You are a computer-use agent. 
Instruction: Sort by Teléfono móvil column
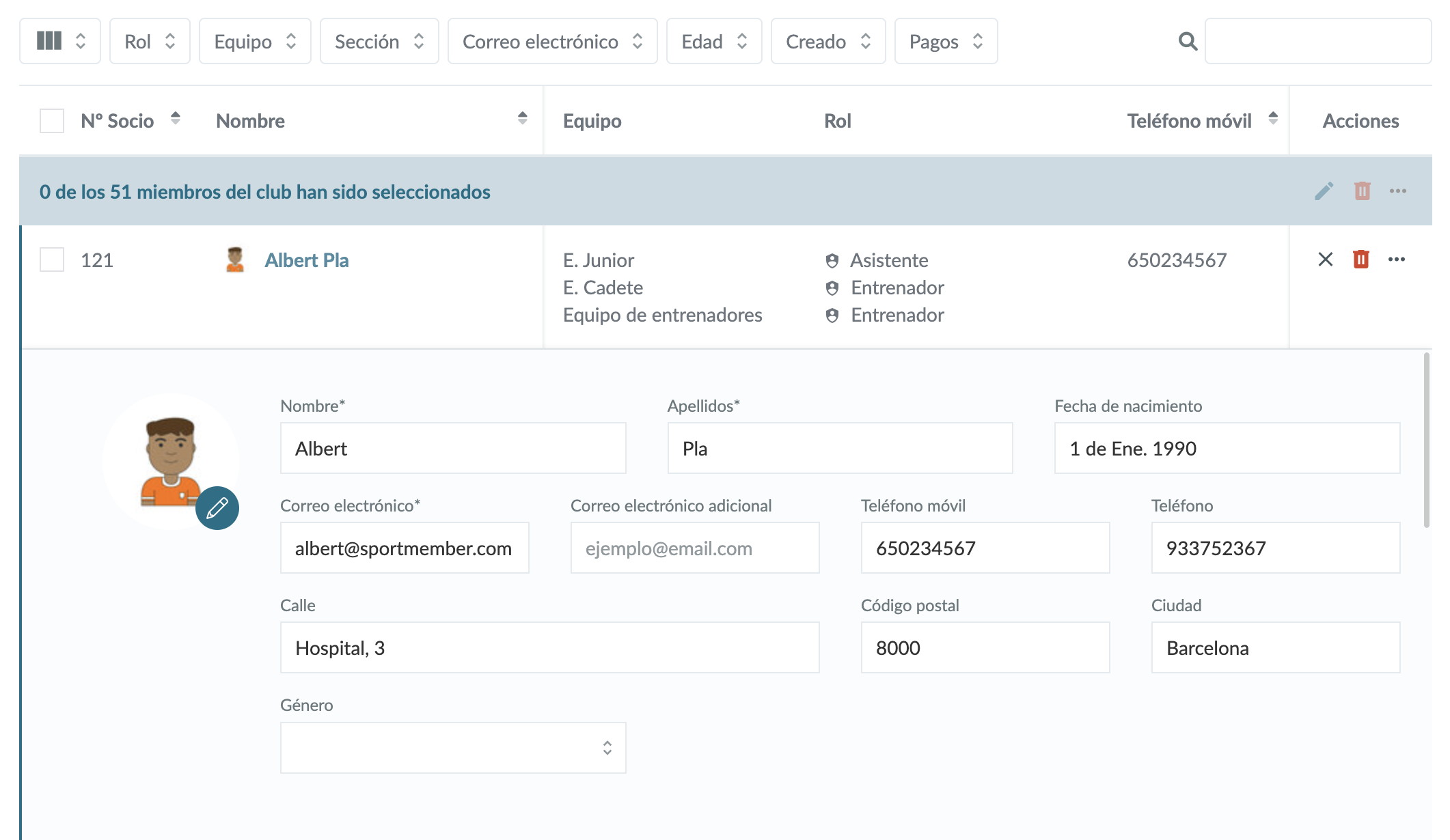[1272, 119]
